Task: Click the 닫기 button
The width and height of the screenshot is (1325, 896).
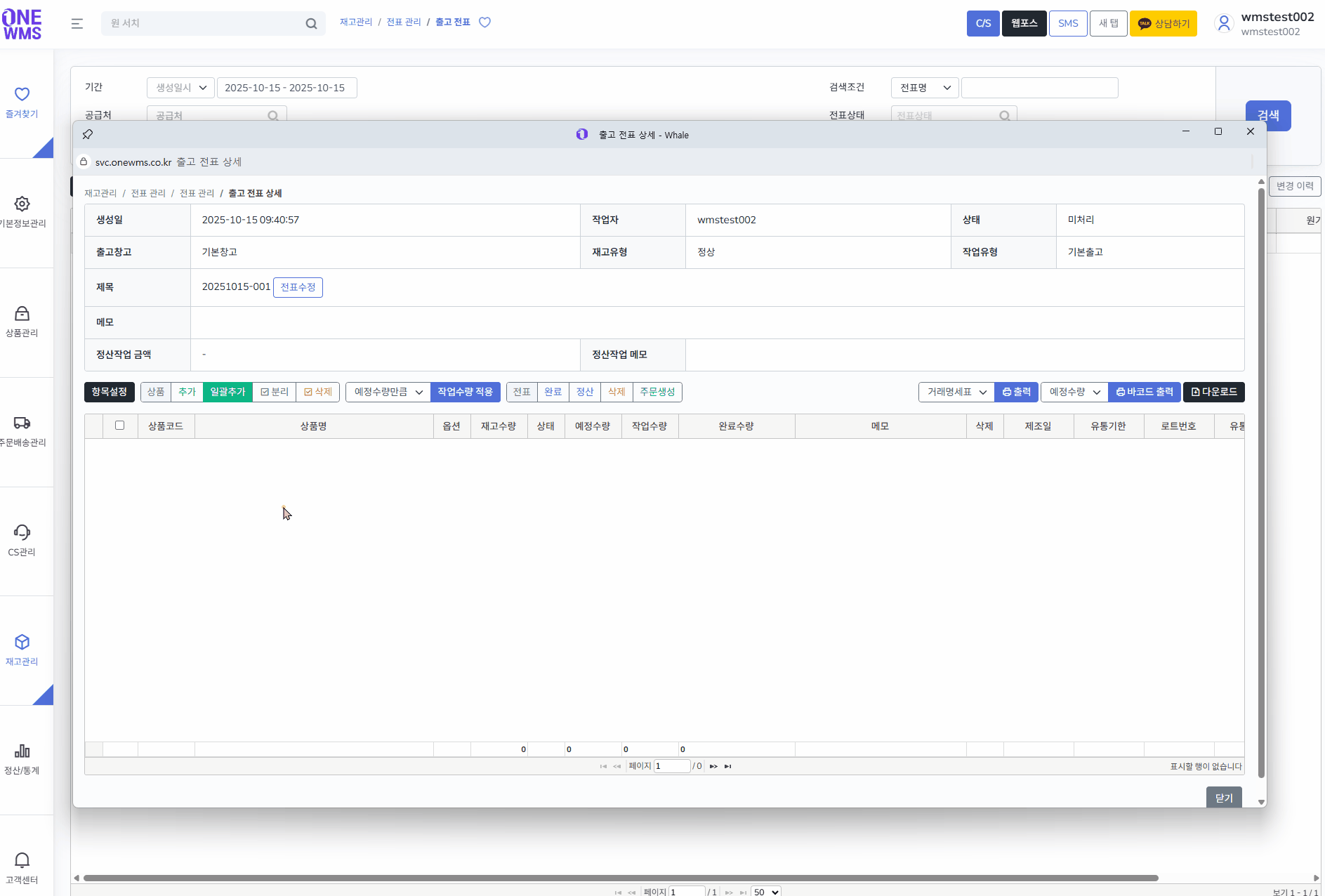Action: click(1224, 798)
